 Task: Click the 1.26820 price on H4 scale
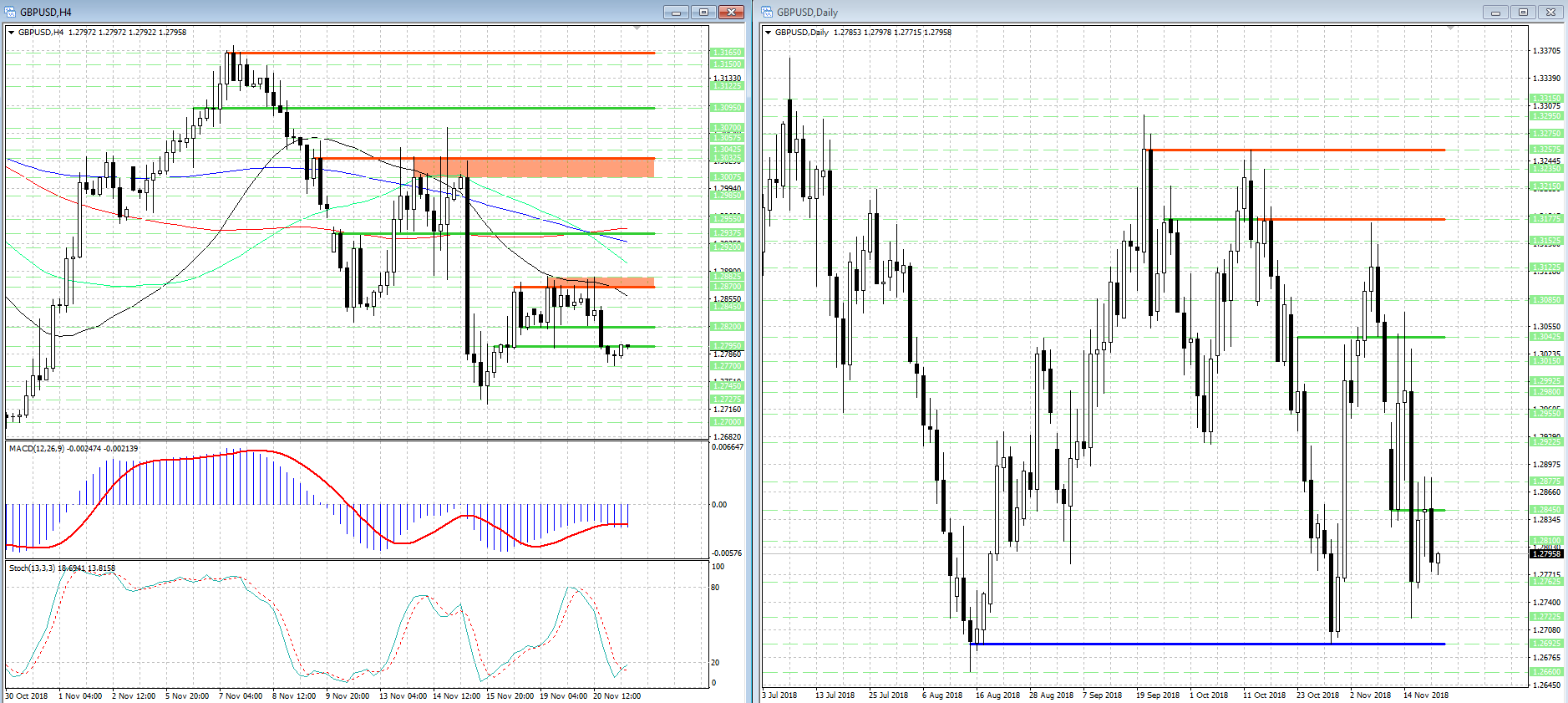(727, 437)
